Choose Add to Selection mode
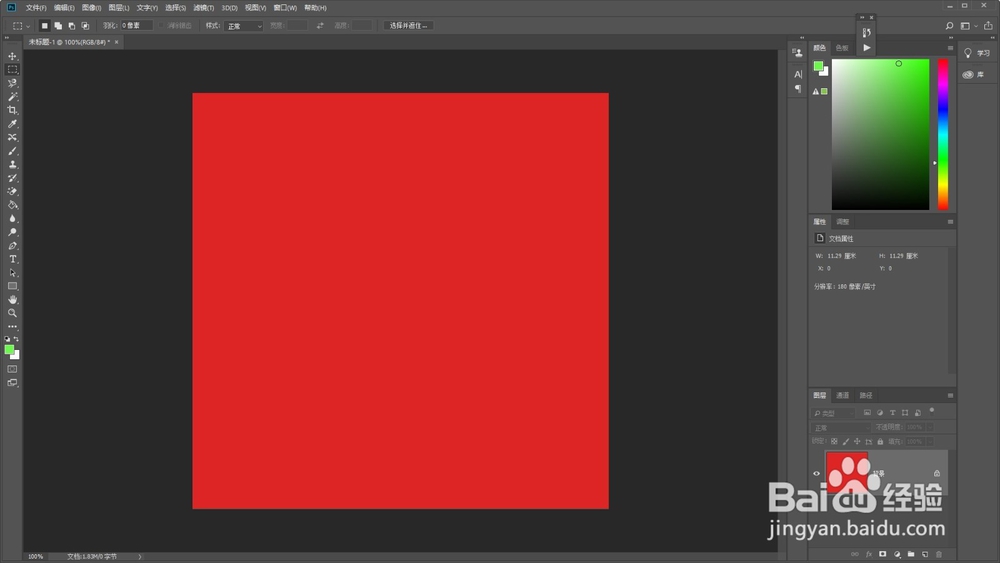 [58, 26]
